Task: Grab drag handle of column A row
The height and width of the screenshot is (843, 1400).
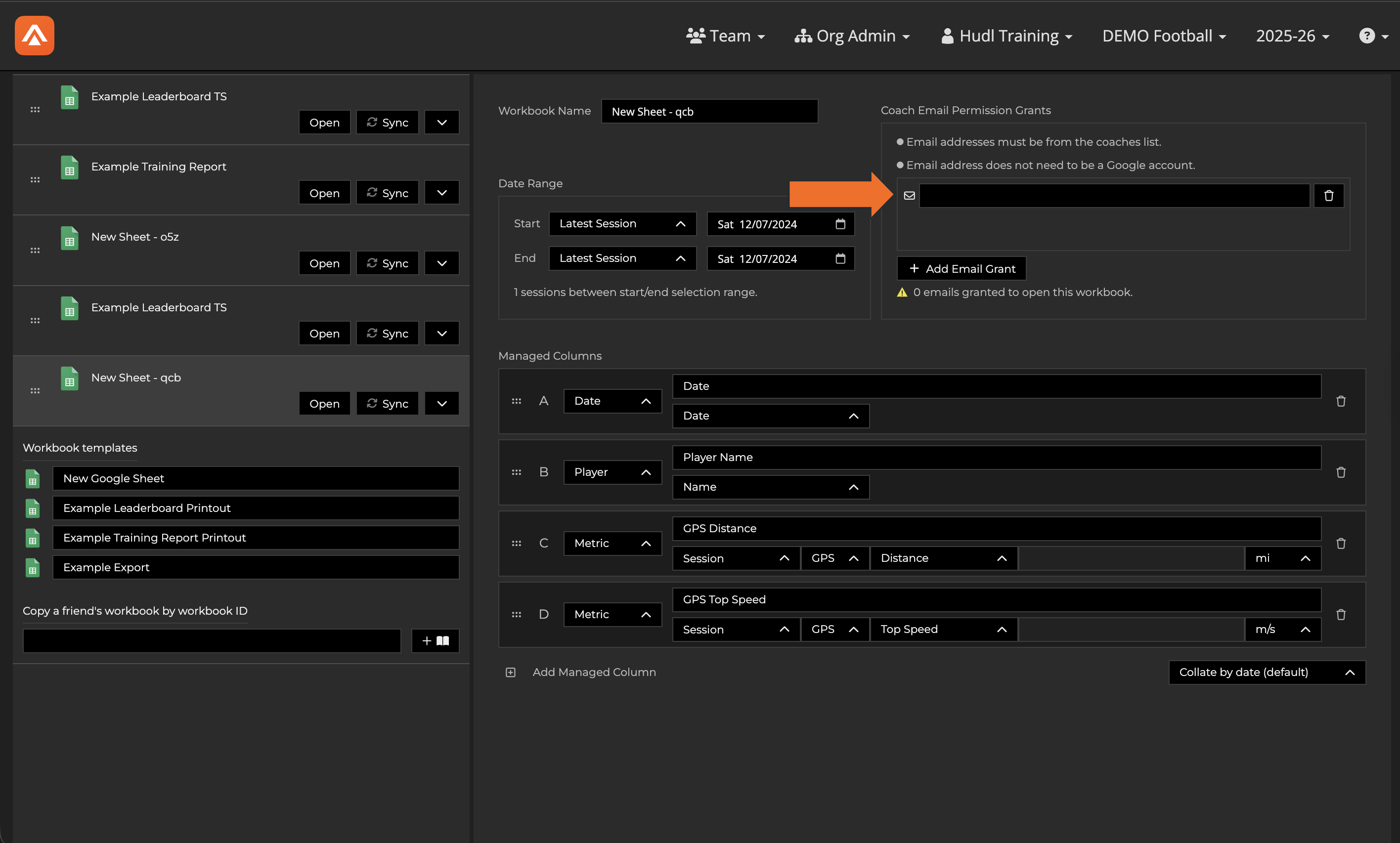Action: click(x=516, y=401)
